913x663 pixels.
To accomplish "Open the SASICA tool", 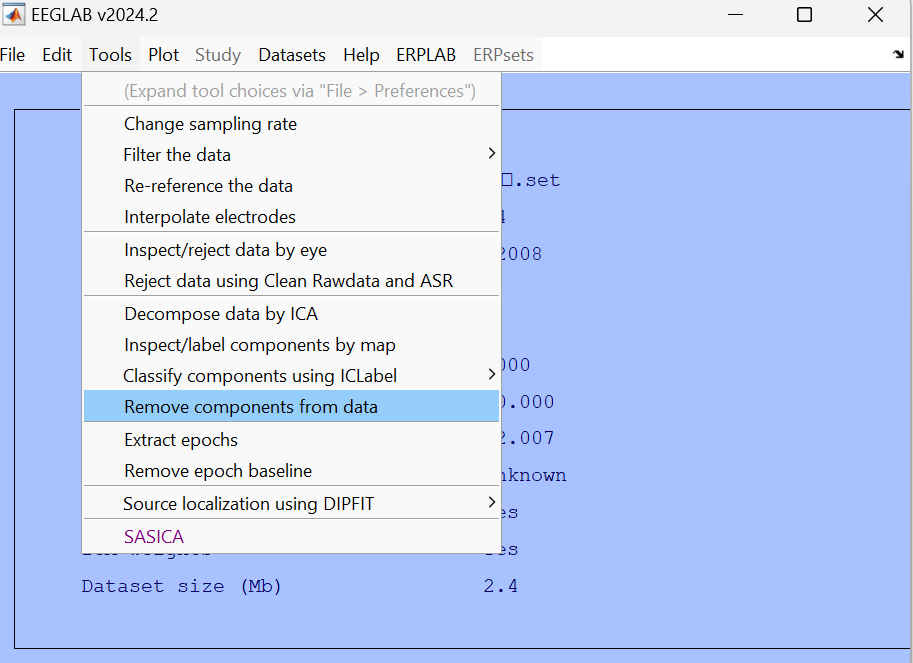I will pos(292,536).
